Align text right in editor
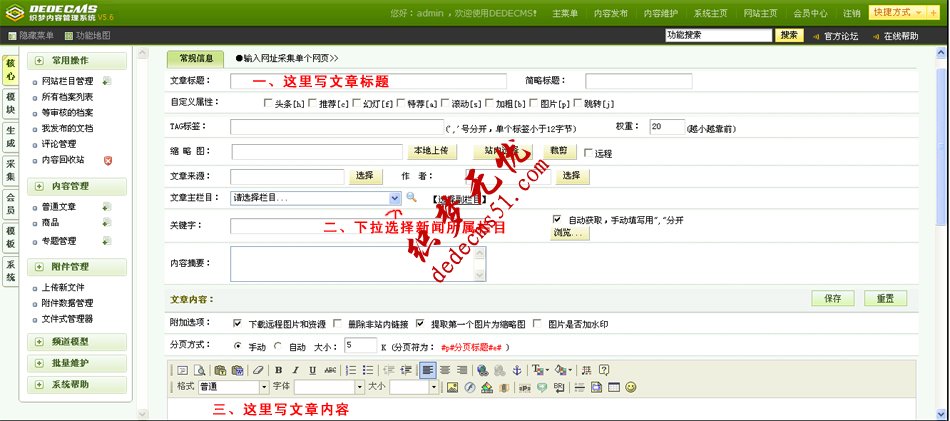Image resolution: width=950 pixels, height=421 pixels. click(x=462, y=370)
